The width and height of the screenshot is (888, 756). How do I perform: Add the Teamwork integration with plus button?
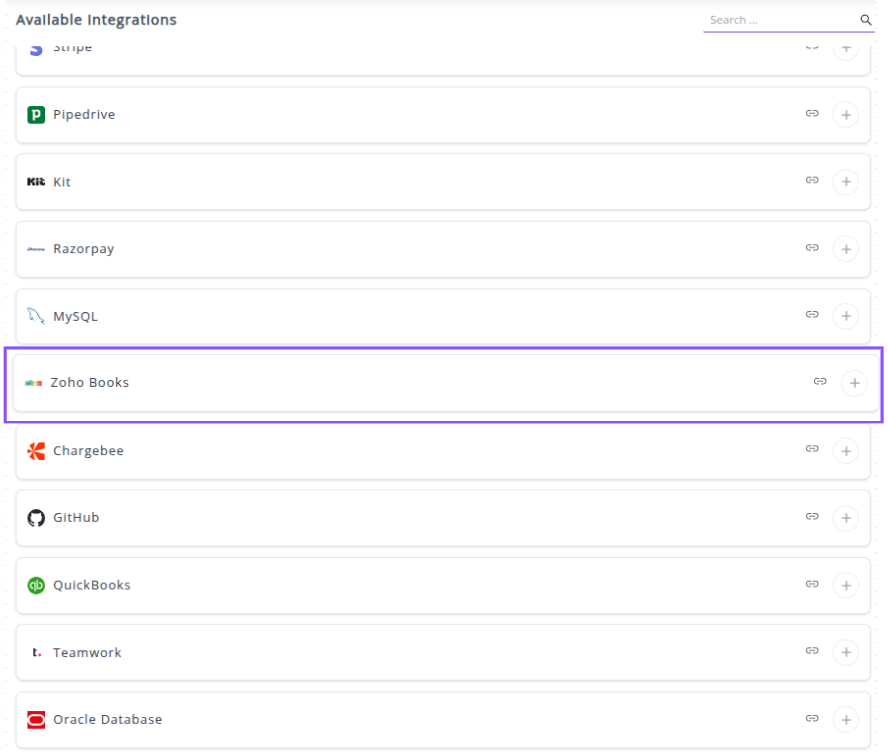(x=846, y=653)
